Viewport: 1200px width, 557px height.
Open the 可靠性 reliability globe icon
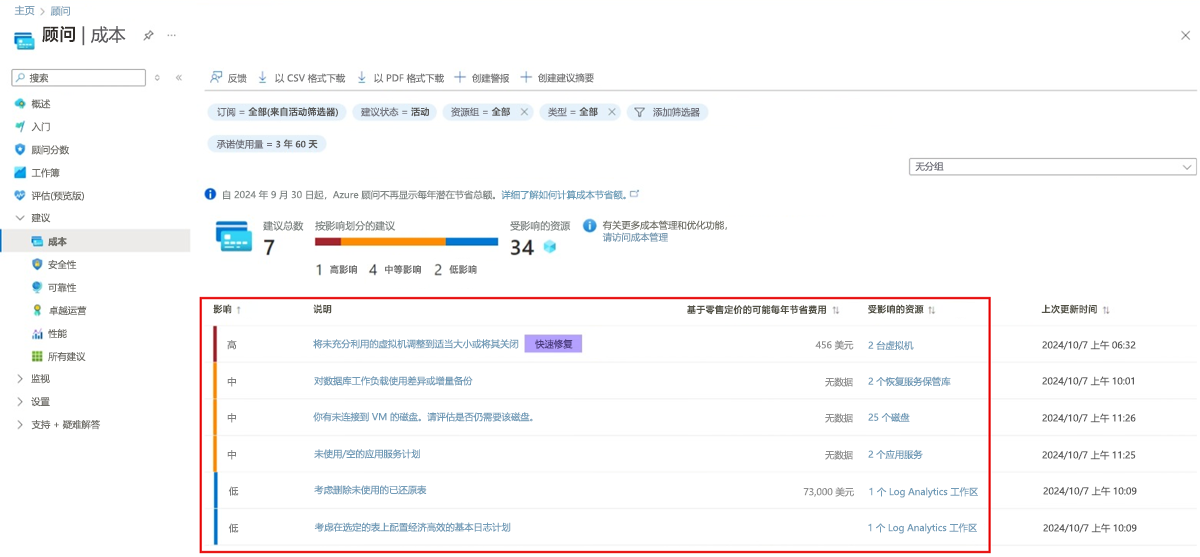point(37,287)
